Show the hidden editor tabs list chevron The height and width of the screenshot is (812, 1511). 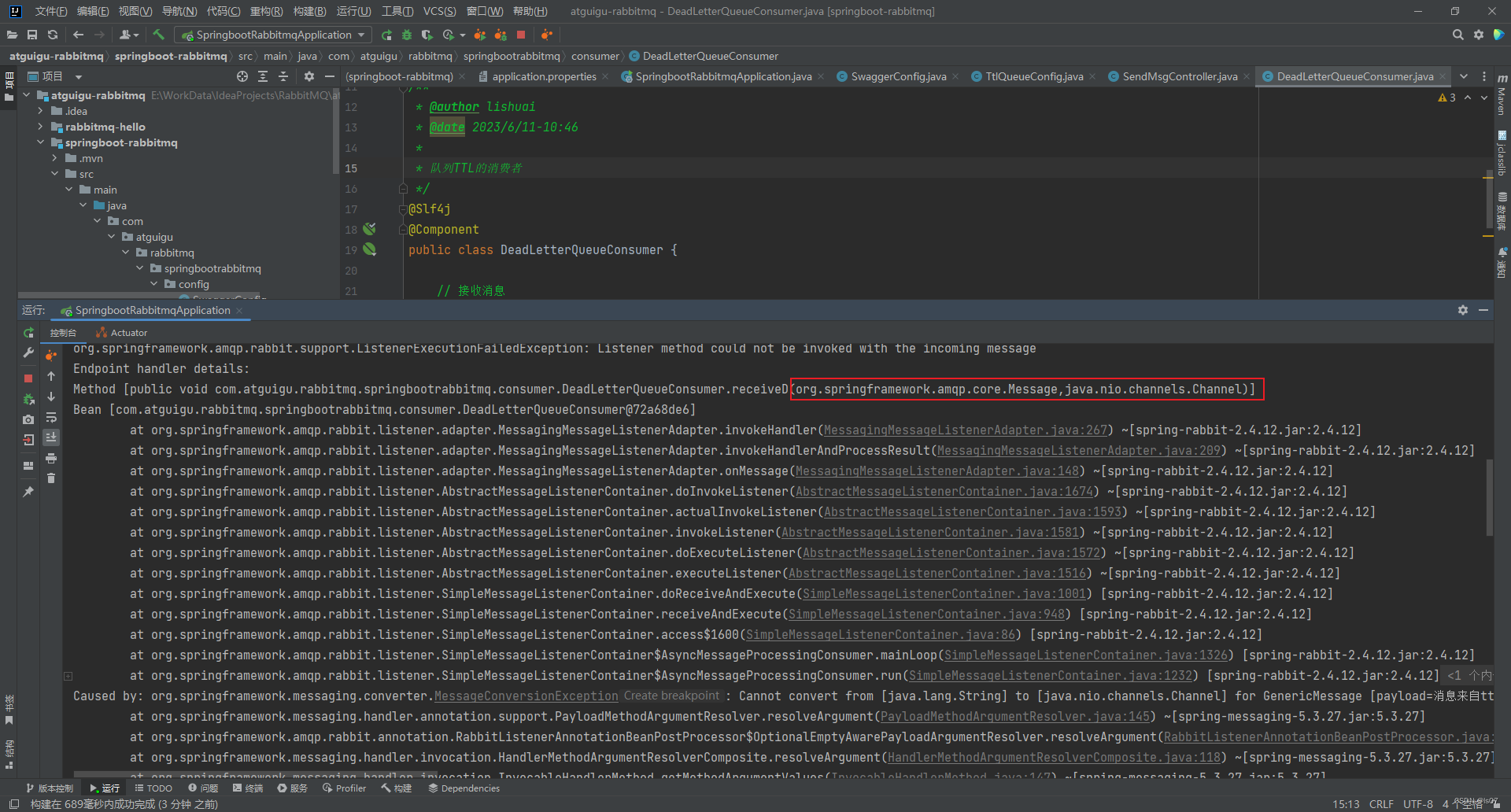(1464, 76)
